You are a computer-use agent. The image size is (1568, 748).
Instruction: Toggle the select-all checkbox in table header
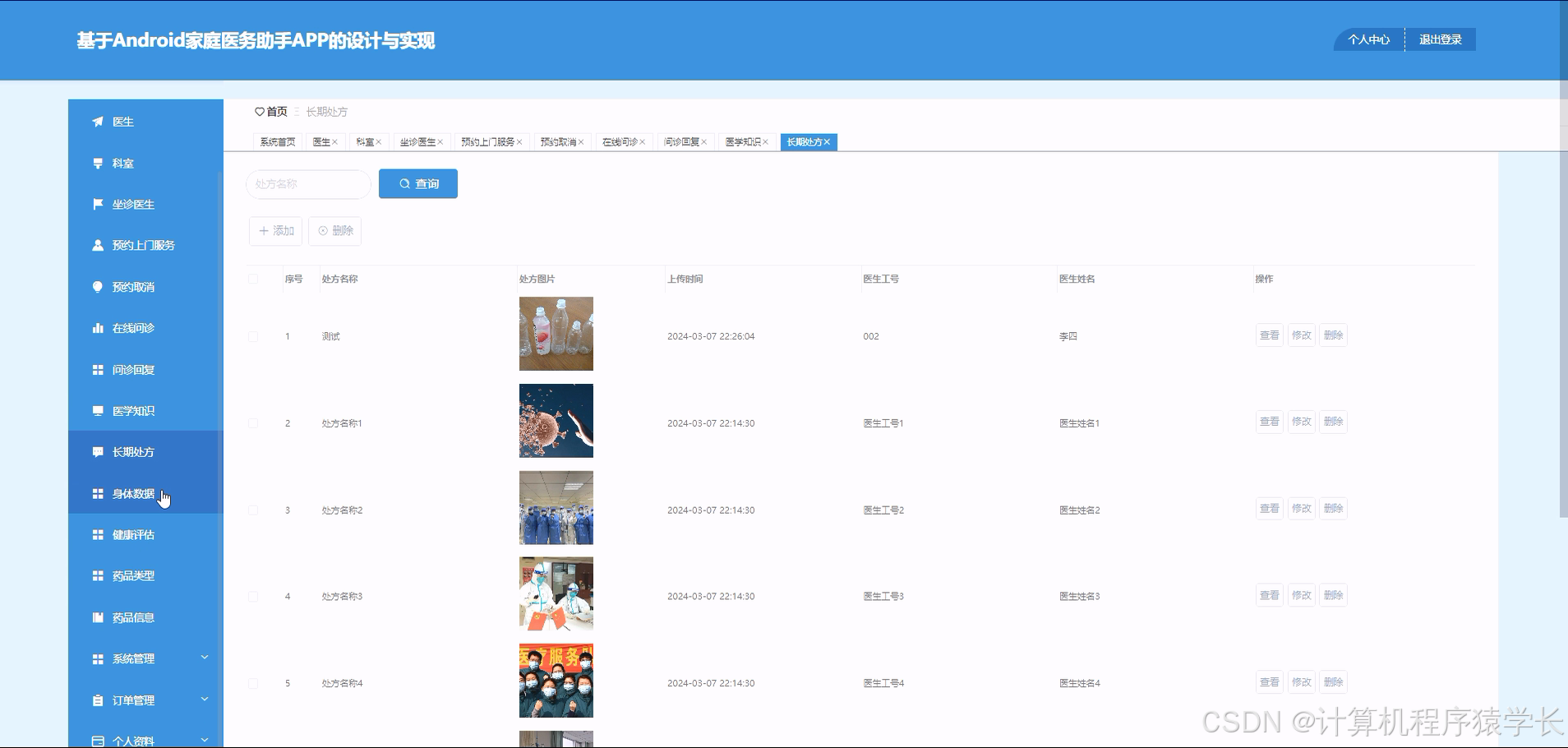coord(253,279)
